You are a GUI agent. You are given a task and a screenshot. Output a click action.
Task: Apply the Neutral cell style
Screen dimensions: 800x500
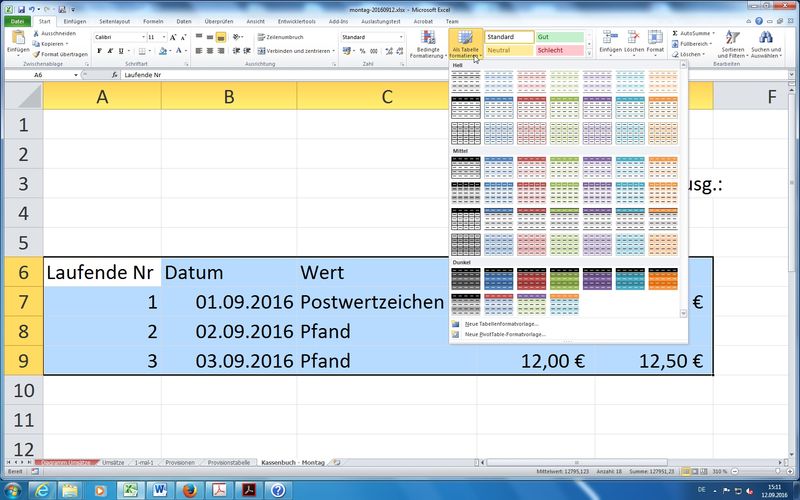tap(509, 50)
